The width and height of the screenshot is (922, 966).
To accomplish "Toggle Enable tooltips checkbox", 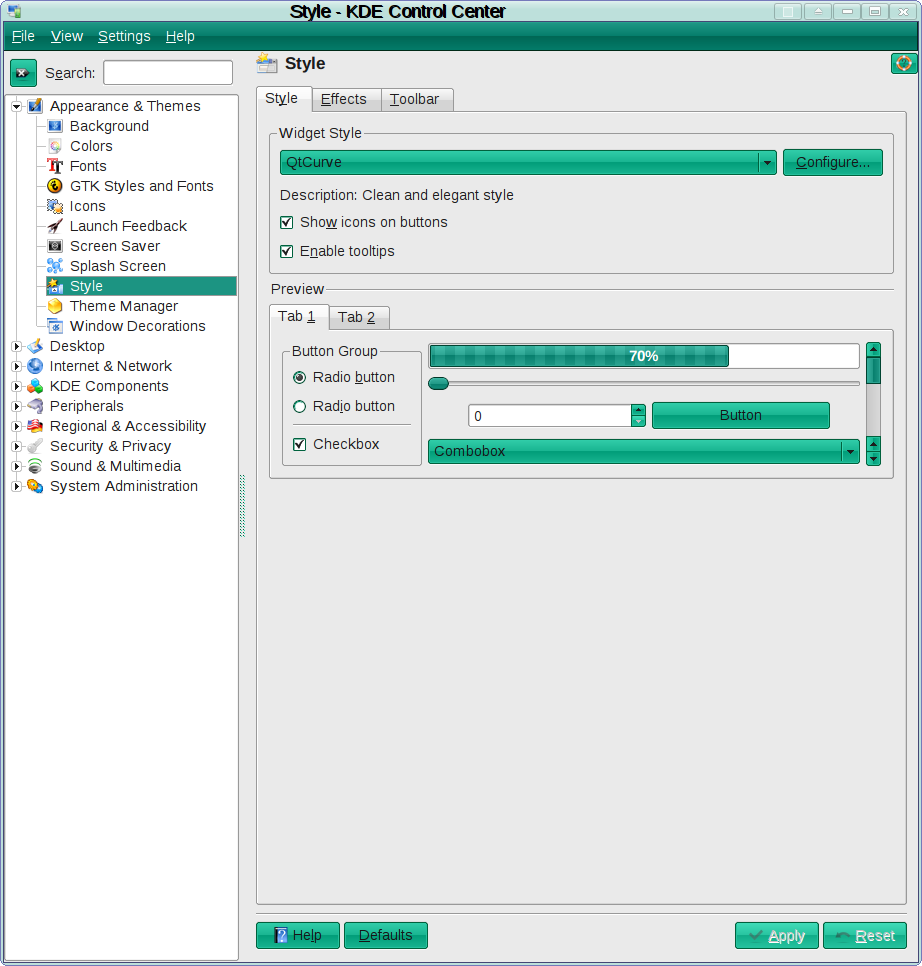I will point(286,251).
